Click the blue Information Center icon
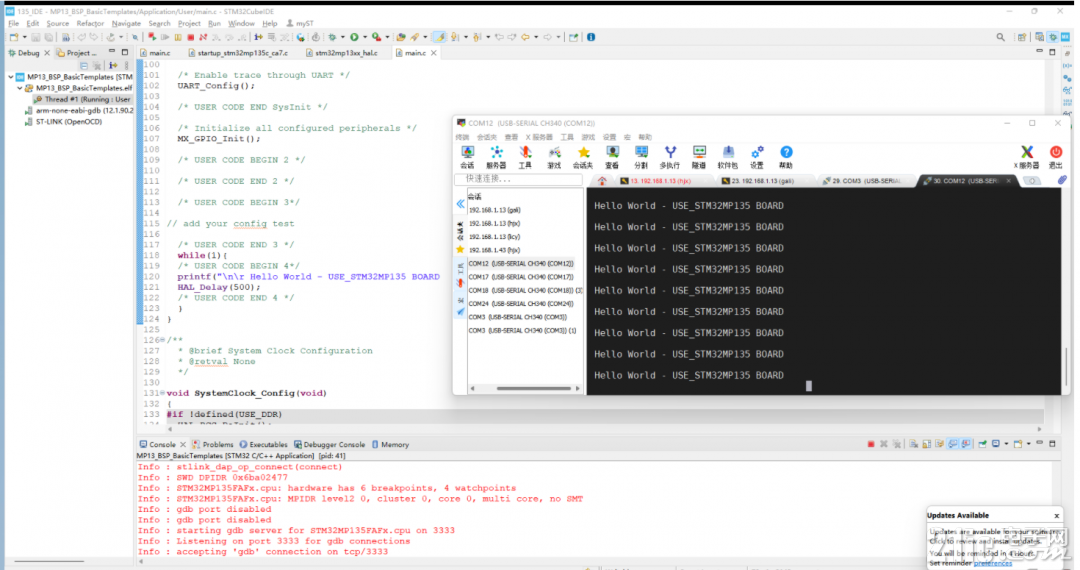Screen dimensions: 1080x570 (591, 37)
